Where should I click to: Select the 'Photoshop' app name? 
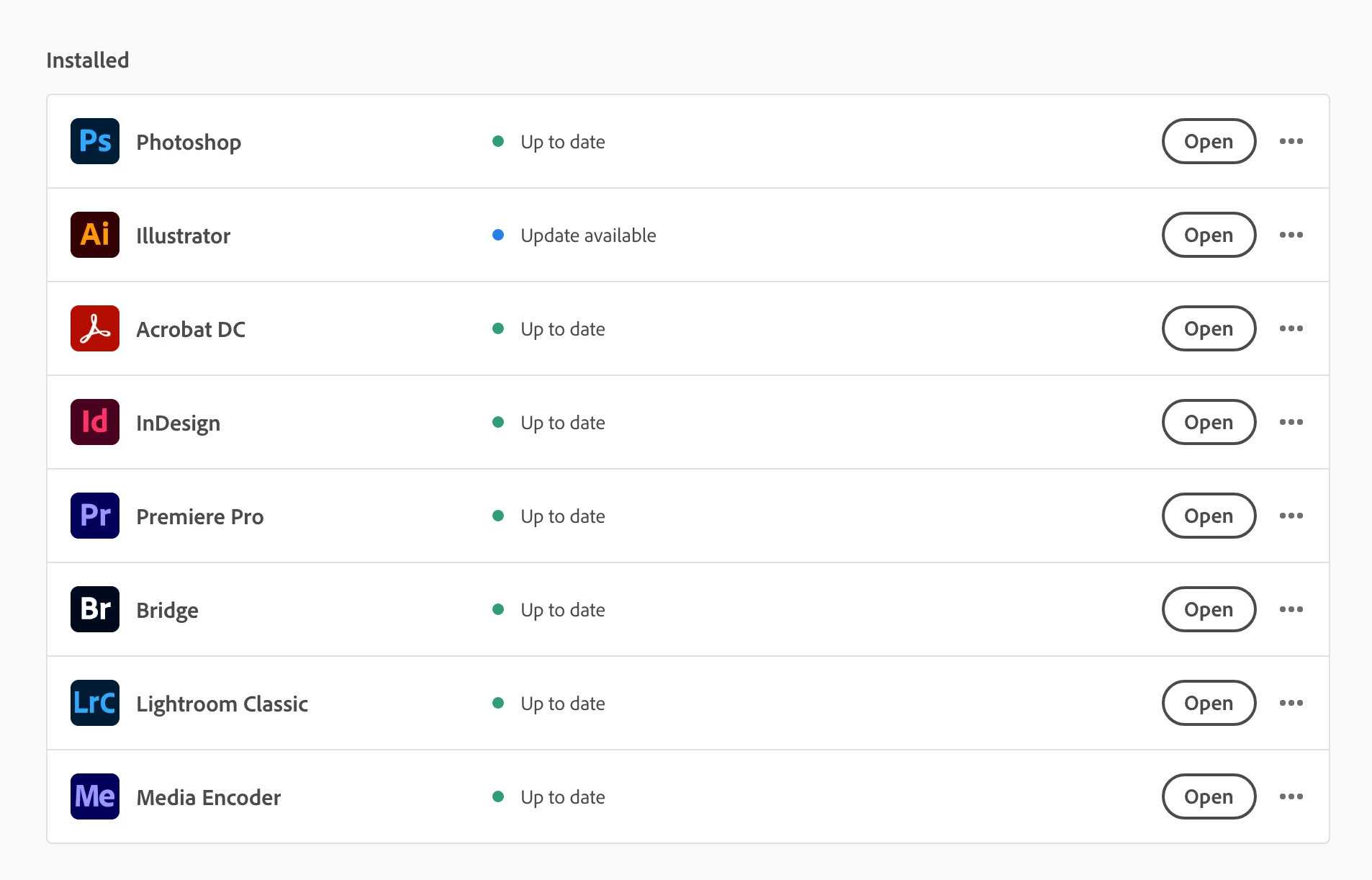(189, 143)
